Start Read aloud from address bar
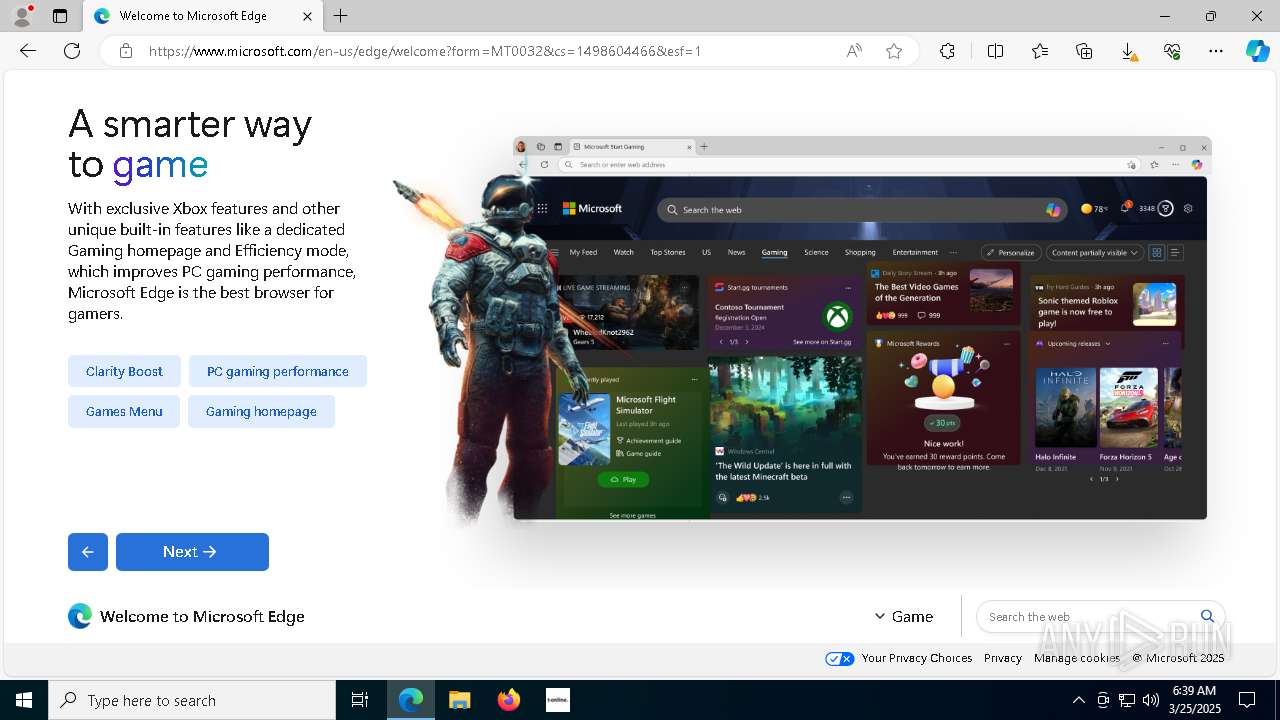The image size is (1280, 720). coord(854,51)
